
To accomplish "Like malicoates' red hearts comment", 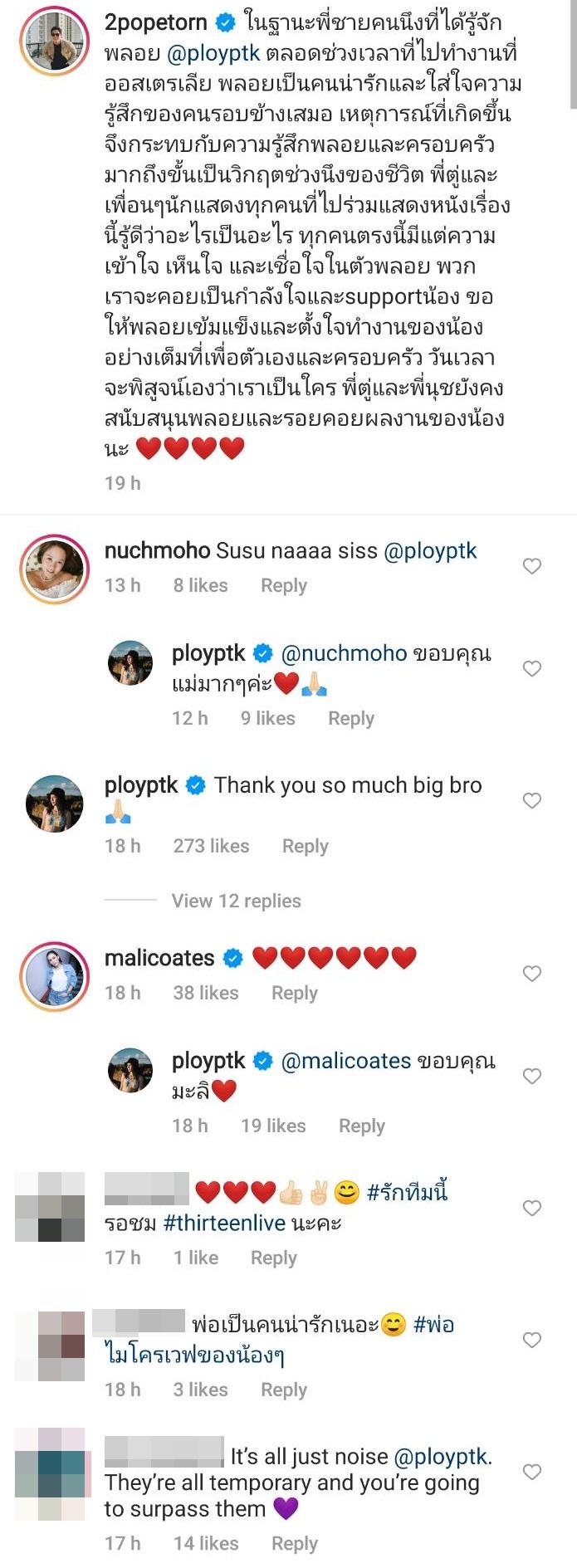I will (x=532, y=974).
